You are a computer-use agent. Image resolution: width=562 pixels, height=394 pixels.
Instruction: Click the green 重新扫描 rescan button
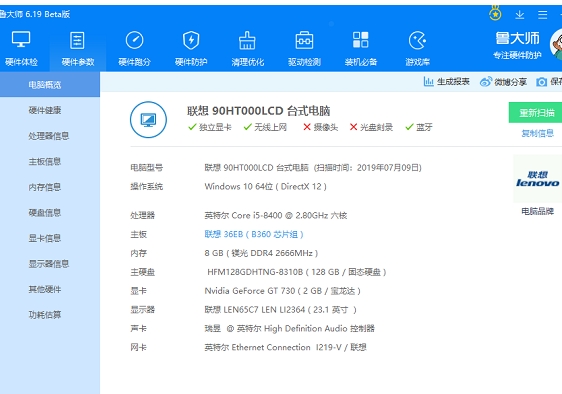click(535, 113)
